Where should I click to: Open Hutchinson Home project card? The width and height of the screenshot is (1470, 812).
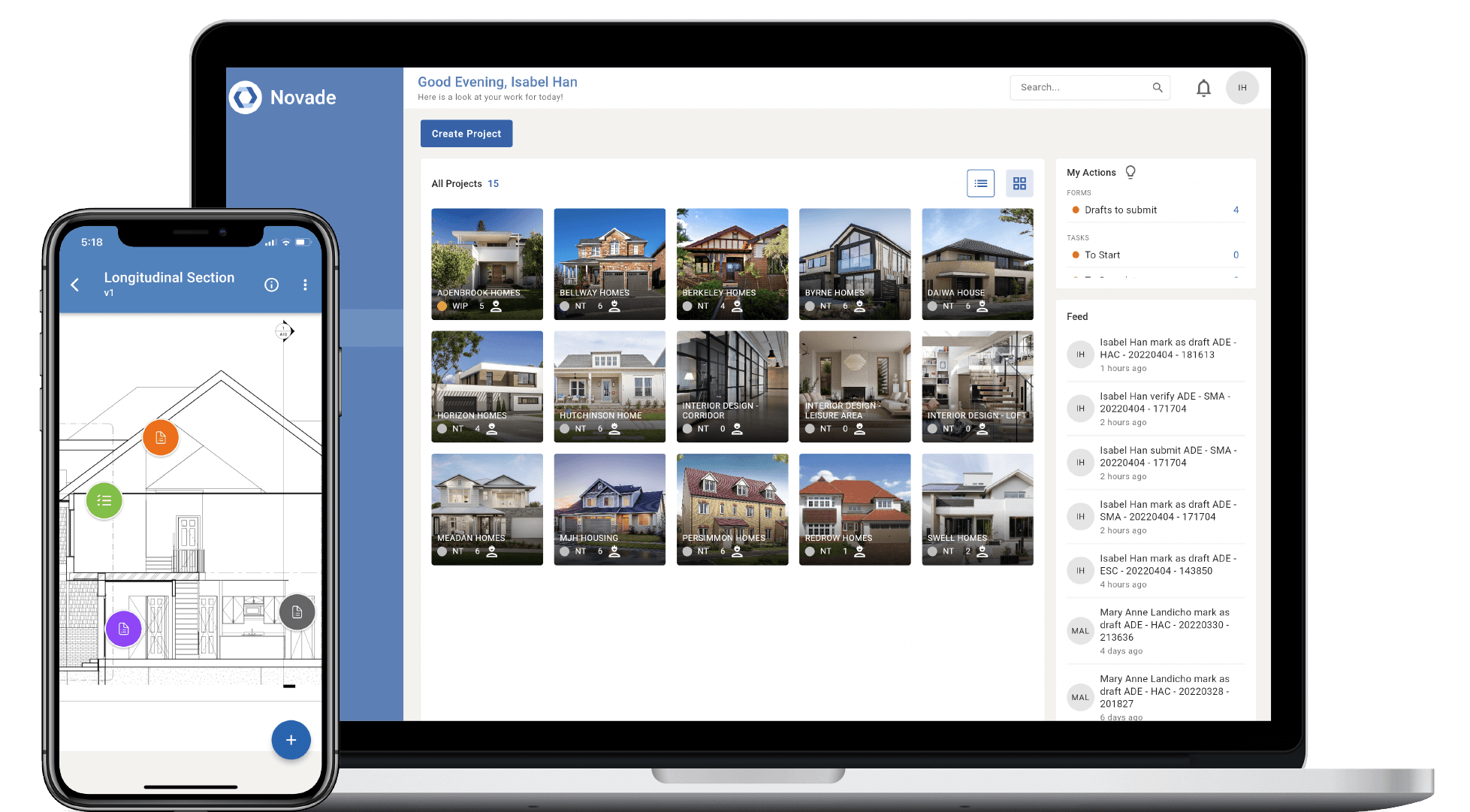click(x=610, y=387)
